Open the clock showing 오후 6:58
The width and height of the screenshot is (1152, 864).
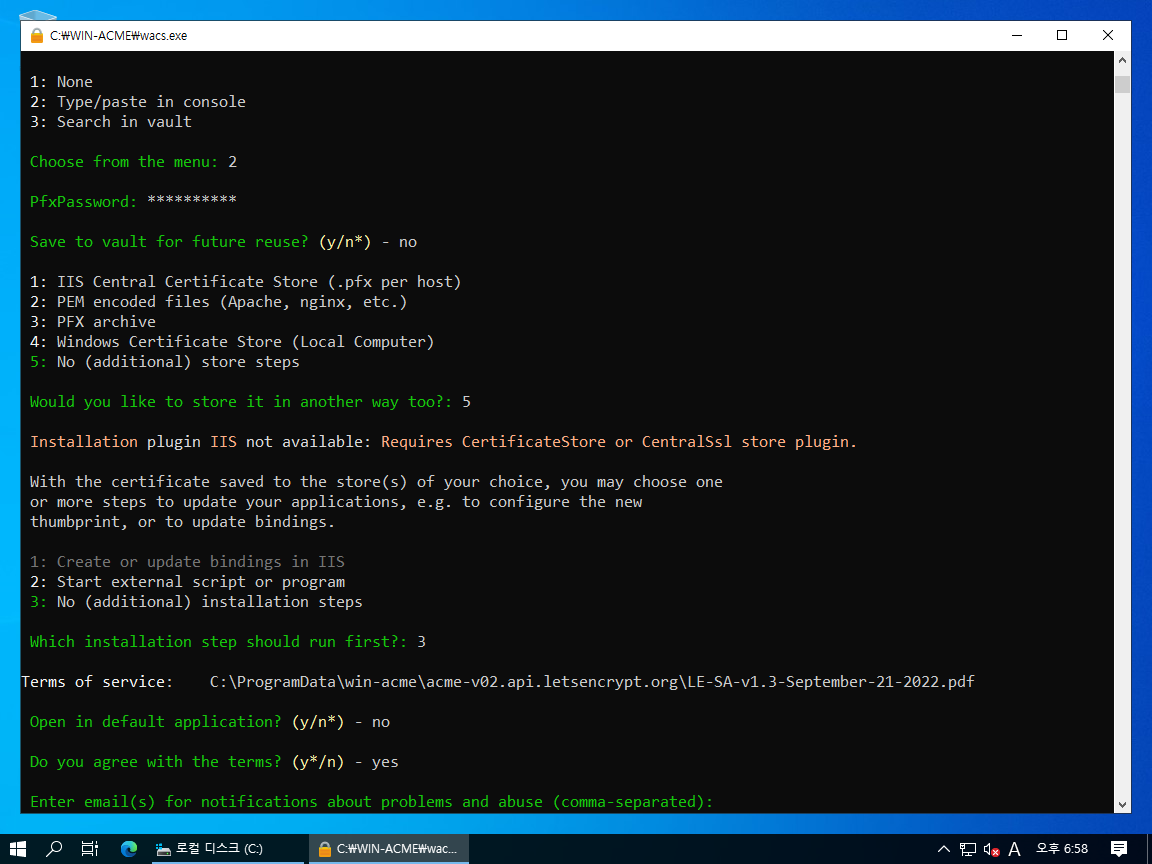pos(1062,849)
